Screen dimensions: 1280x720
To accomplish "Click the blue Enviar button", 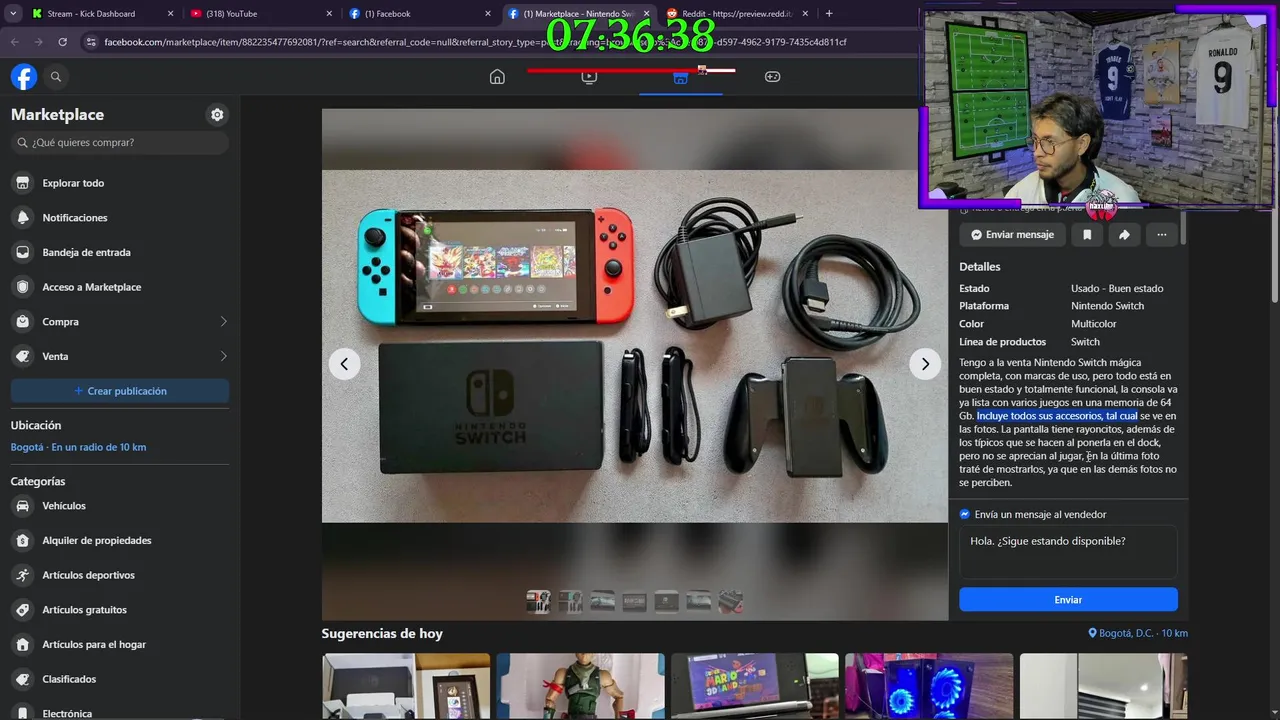I will [x=1068, y=600].
